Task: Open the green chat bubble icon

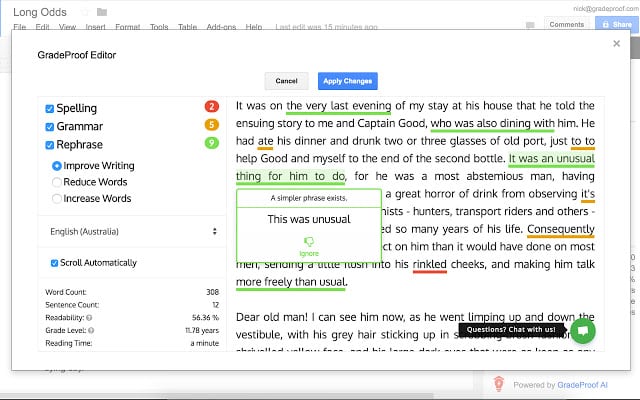Action: pos(583,331)
